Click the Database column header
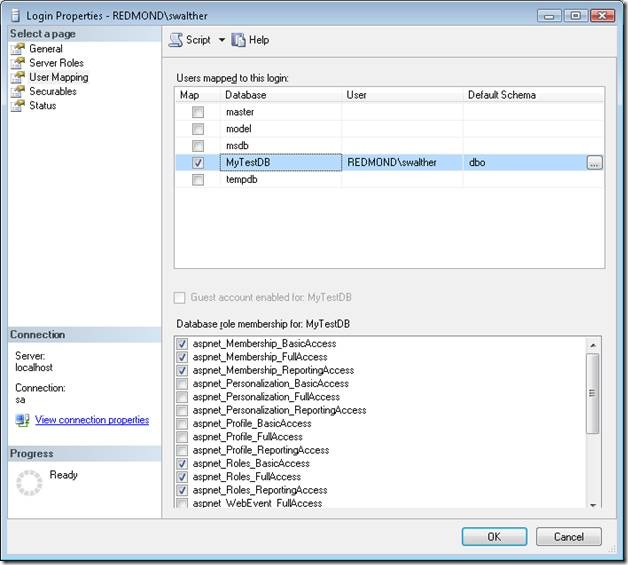The width and height of the screenshot is (628, 565). (280, 95)
